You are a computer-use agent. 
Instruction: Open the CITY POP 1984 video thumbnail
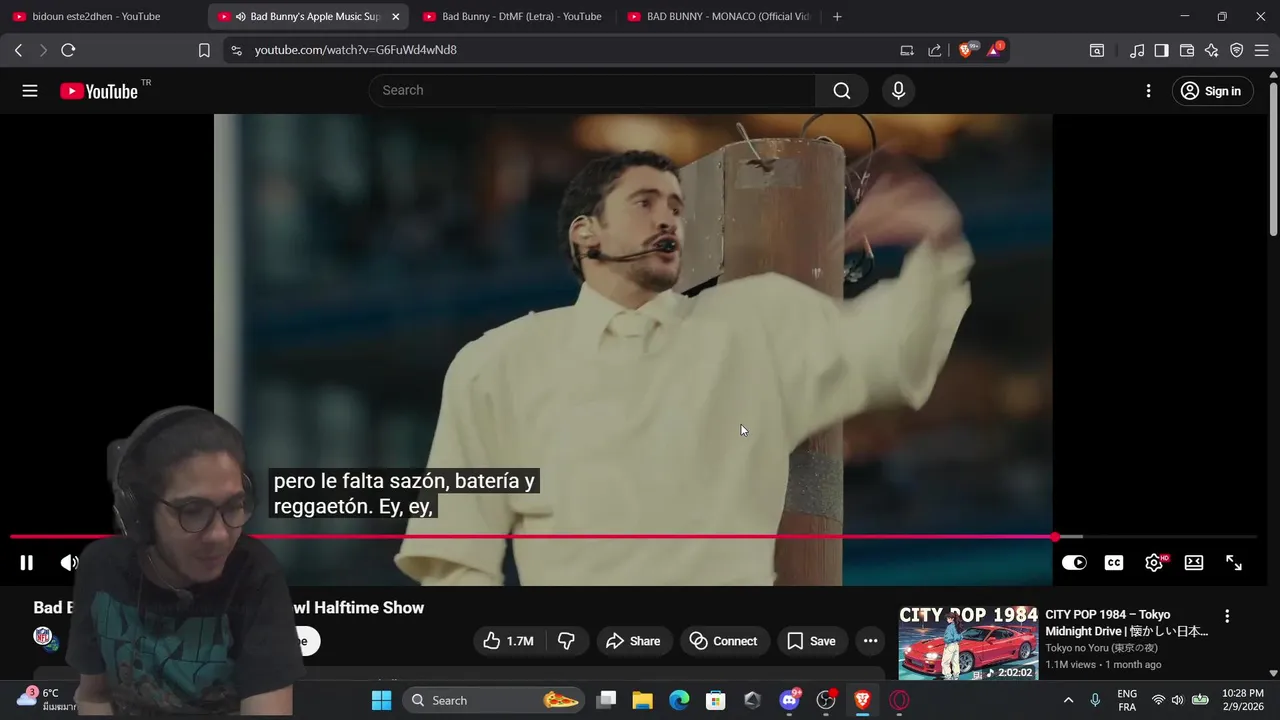pyautogui.click(x=968, y=643)
